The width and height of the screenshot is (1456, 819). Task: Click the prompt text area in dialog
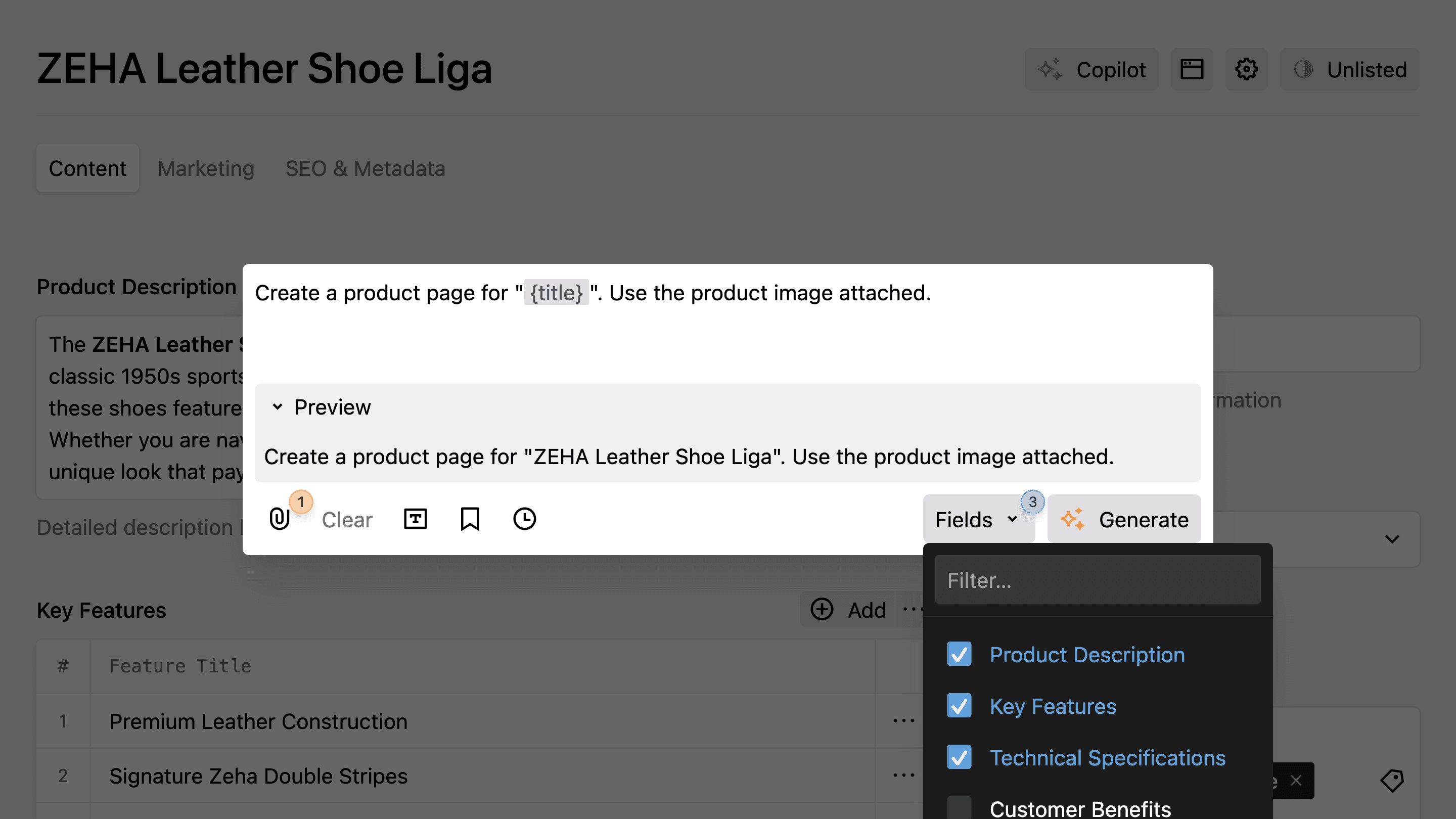(727, 325)
